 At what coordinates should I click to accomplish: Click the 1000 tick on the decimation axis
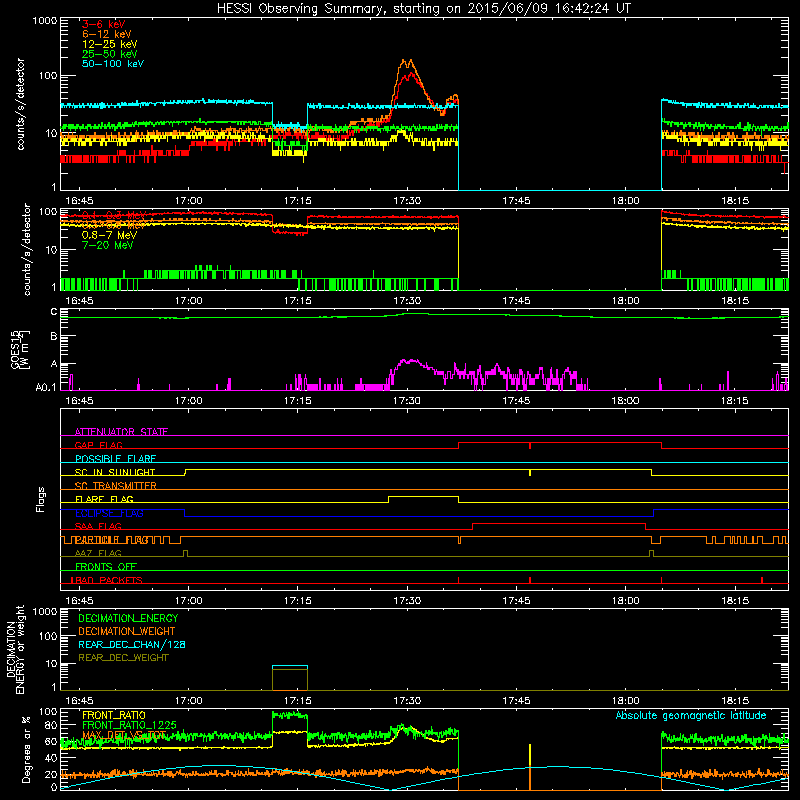(x=45, y=612)
